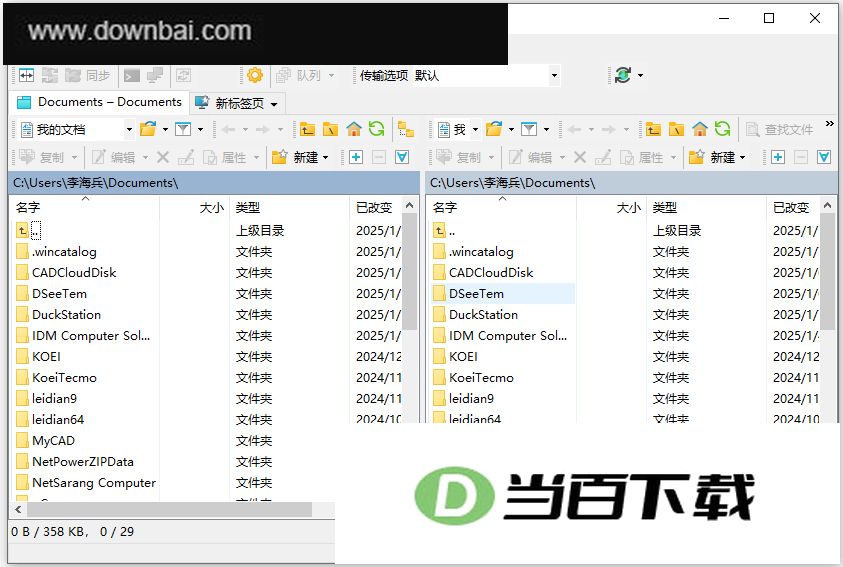Screen dimensions: 843x567
Task: Refresh the left panel with green arrows icon
Action: 376,129
